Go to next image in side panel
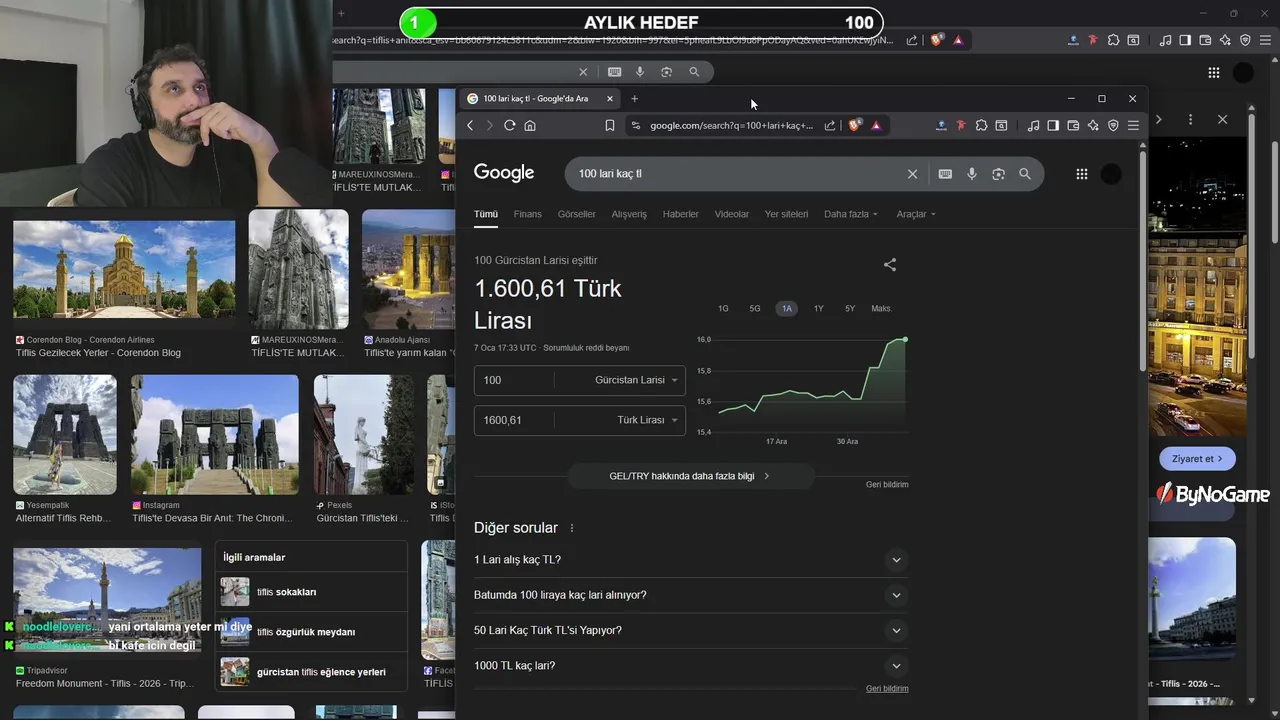Viewport: 1280px width, 720px height. 1159,119
